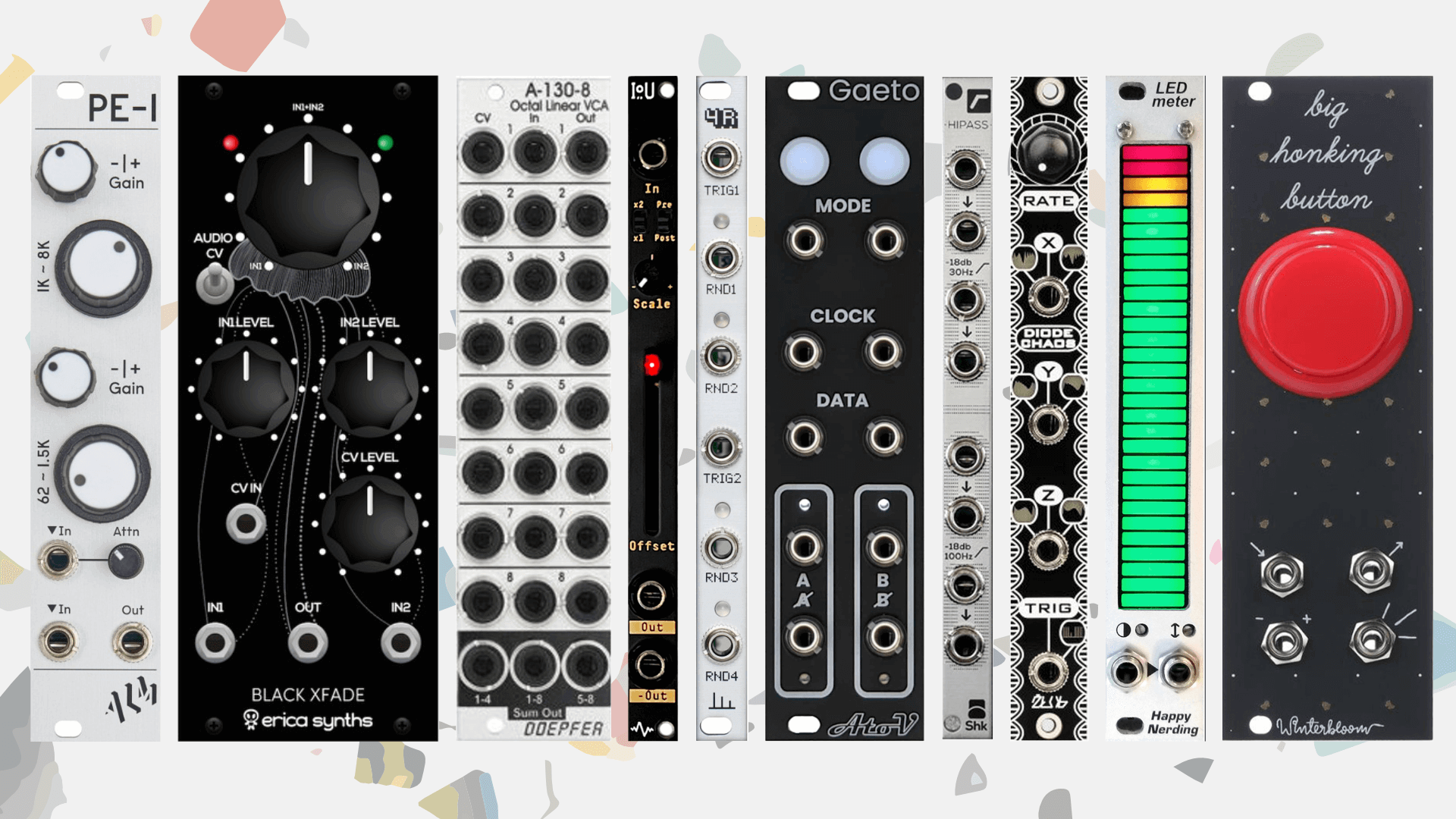Screen dimensions: 1456x819
Task: Click the jack beside the -18db 30Hz label
Action: [x=965, y=300]
